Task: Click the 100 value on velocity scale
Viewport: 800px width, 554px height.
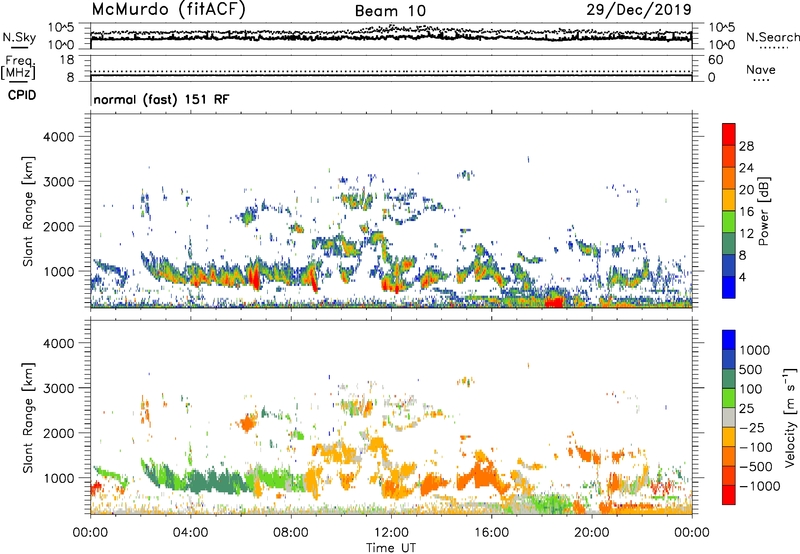Action: pyautogui.click(x=751, y=389)
